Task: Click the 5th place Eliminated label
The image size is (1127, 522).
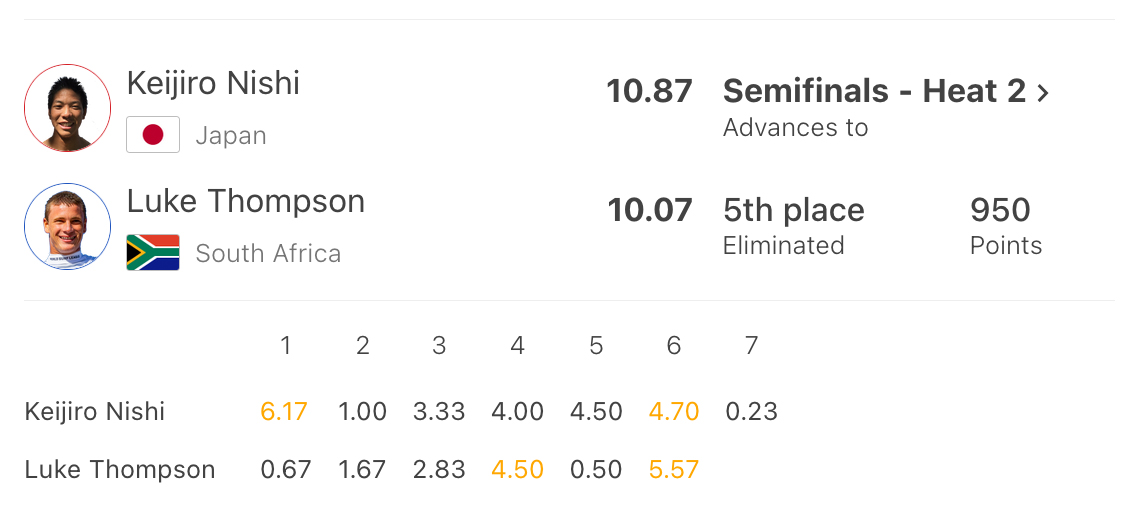Action: click(x=794, y=226)
